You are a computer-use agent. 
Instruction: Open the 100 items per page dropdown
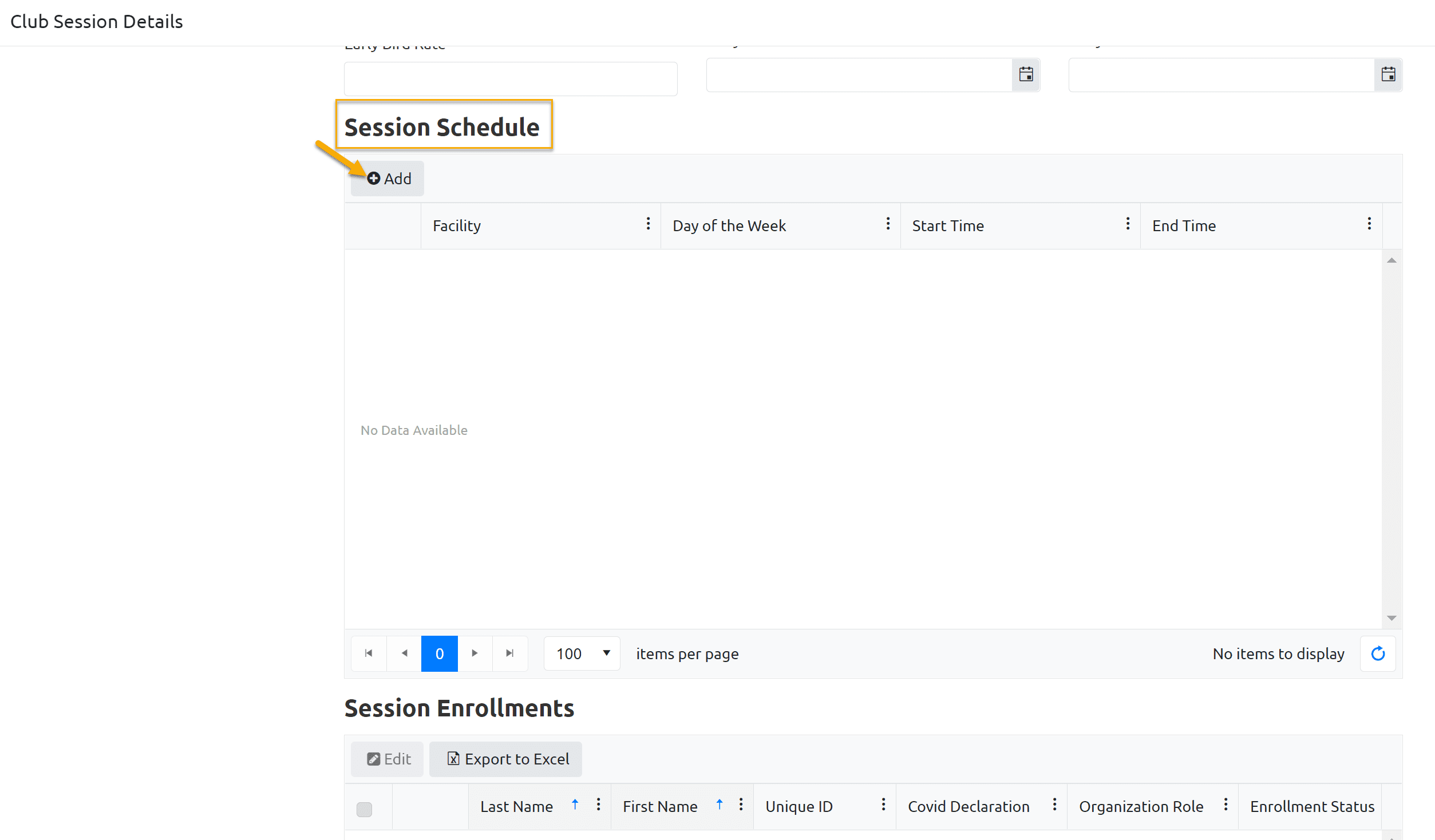coord(582,653)
